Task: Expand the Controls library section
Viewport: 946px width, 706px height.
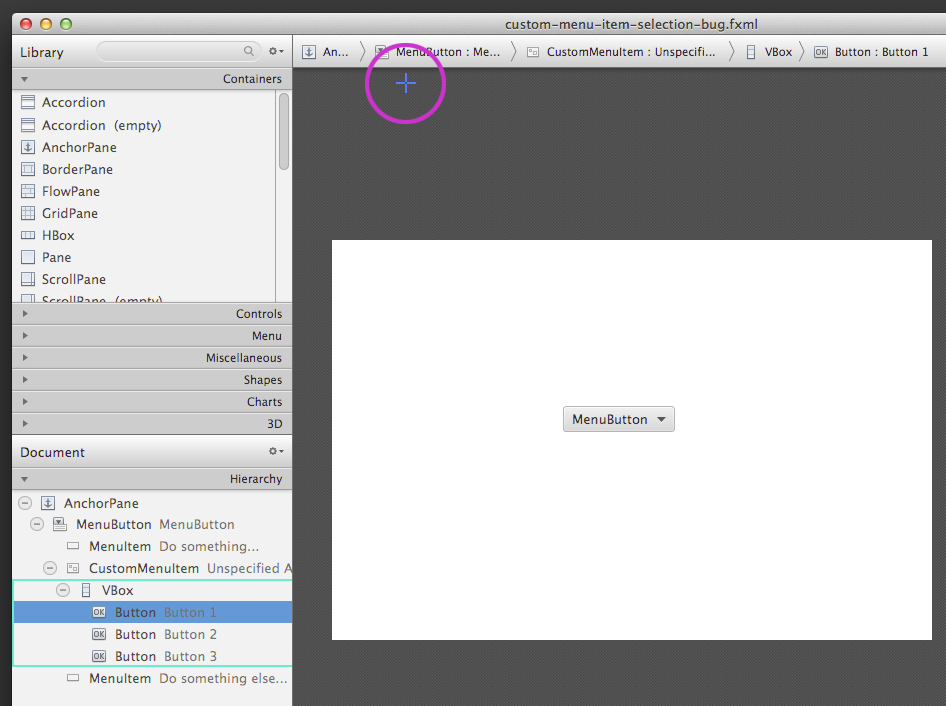Action: [x=24, y=314]
